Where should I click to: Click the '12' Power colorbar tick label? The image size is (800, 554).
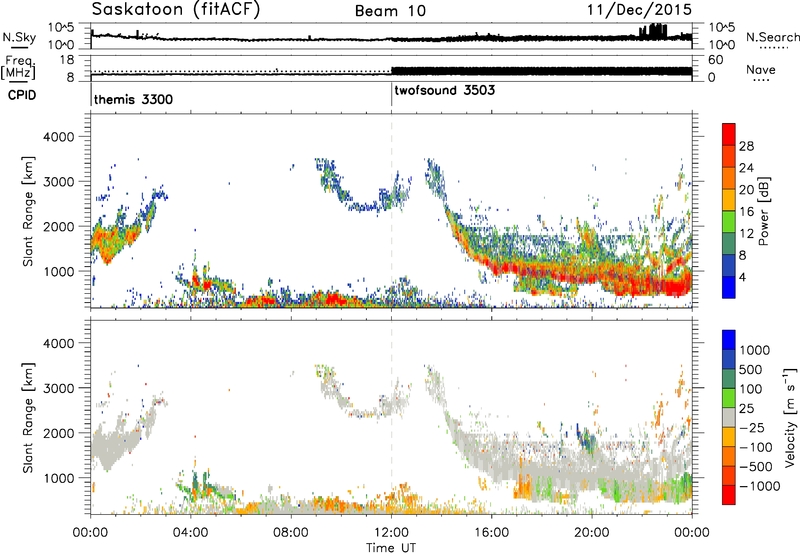pos(746,234)
